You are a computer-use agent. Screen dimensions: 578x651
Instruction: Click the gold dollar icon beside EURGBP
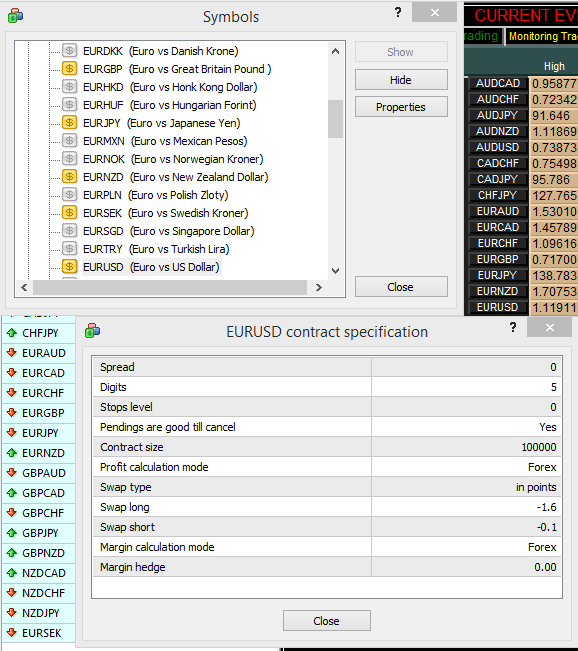pos(69,69)
